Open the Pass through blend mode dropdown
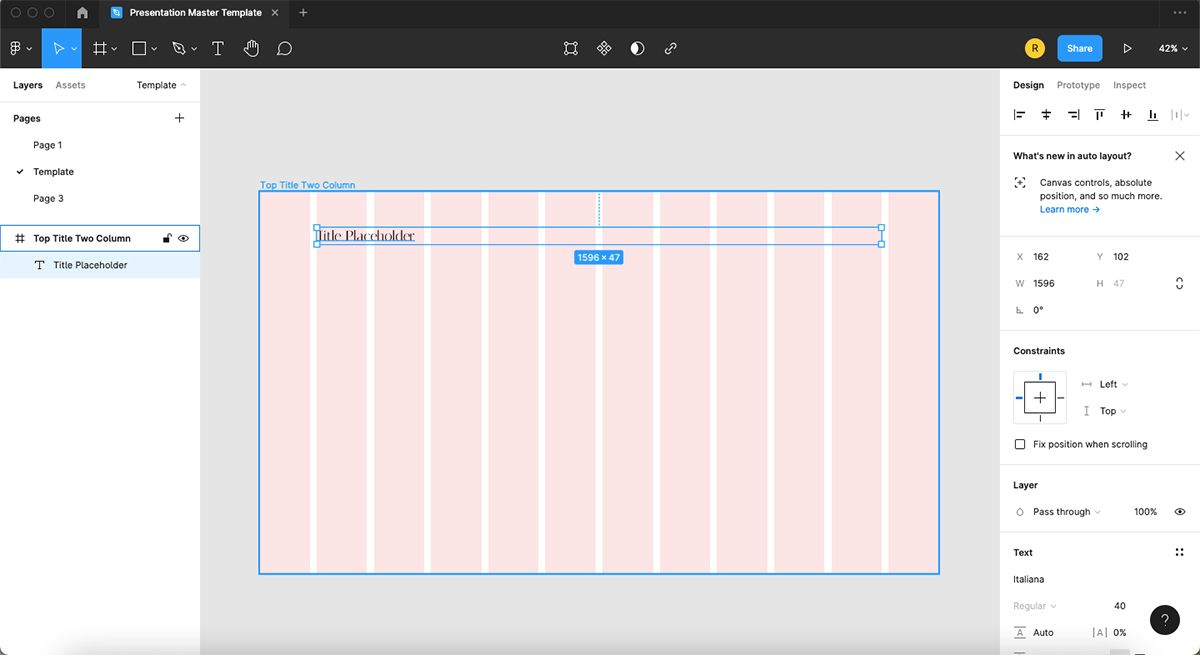The image size is (1200, 655). point(1058,511)
